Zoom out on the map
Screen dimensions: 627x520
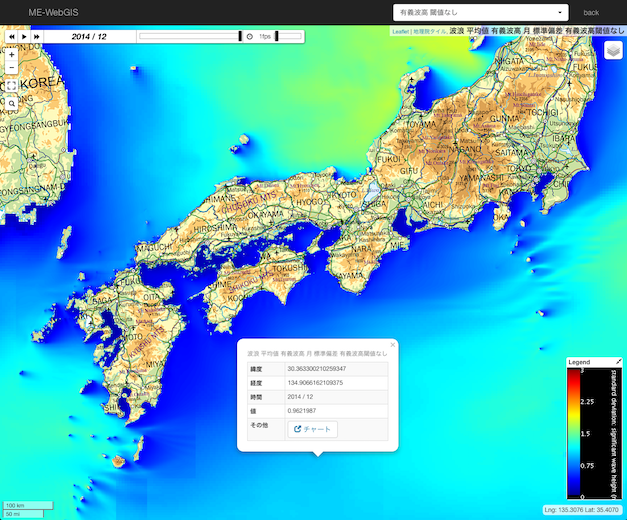tap(11, 67)
